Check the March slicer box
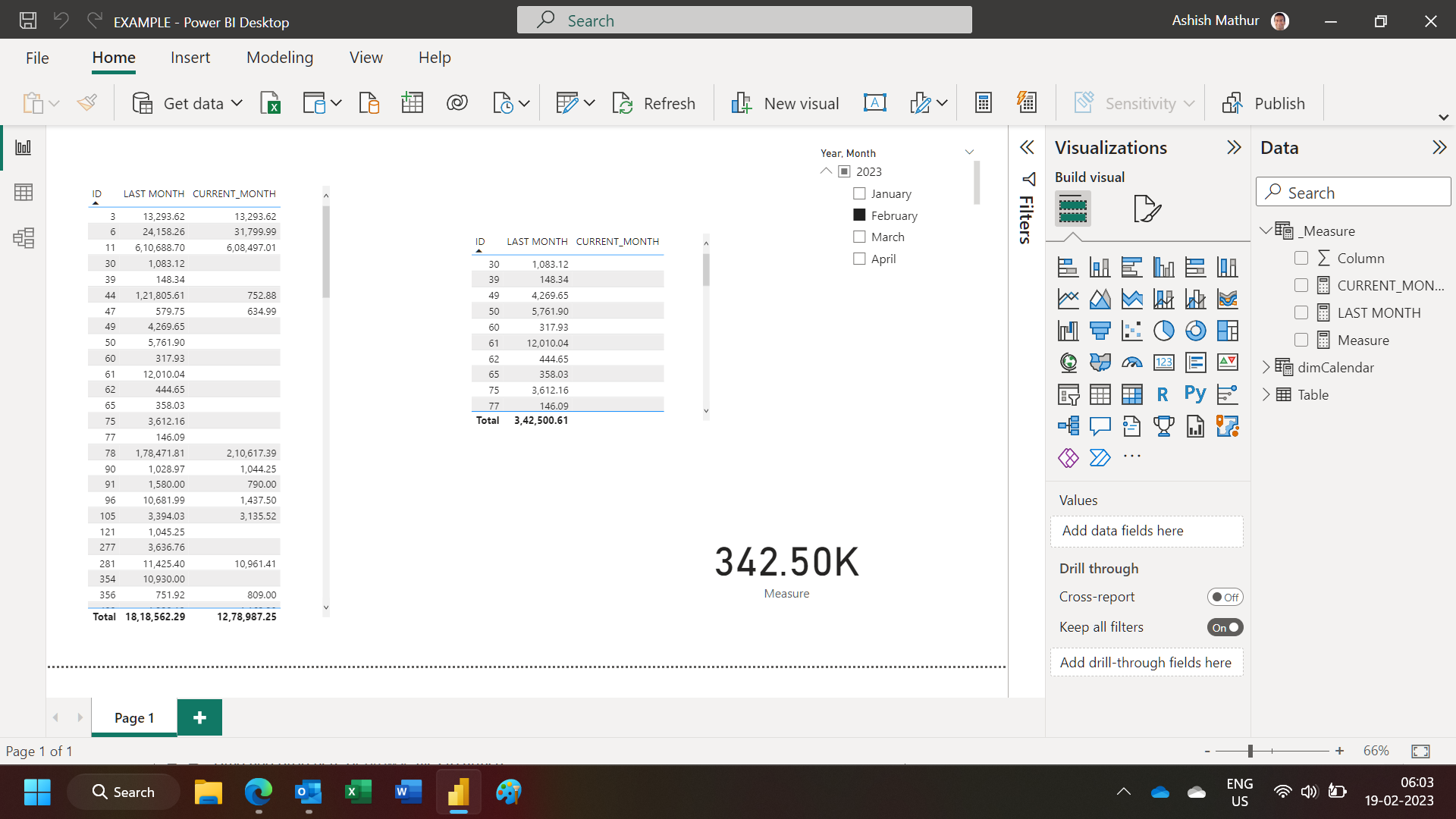The width and height of the screenshot is (1456, 819). pos(859,237)
